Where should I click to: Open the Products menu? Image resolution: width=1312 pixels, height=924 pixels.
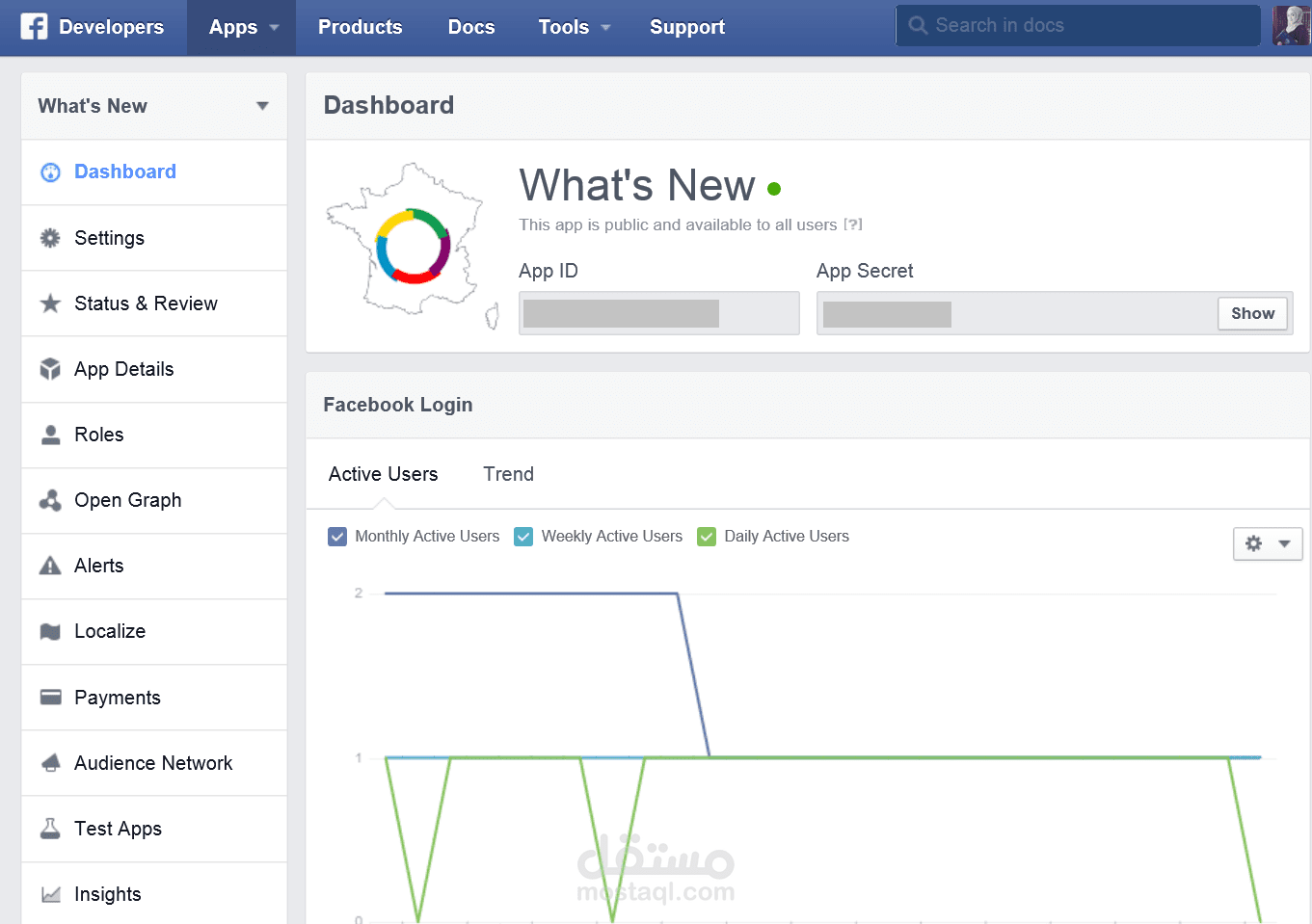click(361, 27)
